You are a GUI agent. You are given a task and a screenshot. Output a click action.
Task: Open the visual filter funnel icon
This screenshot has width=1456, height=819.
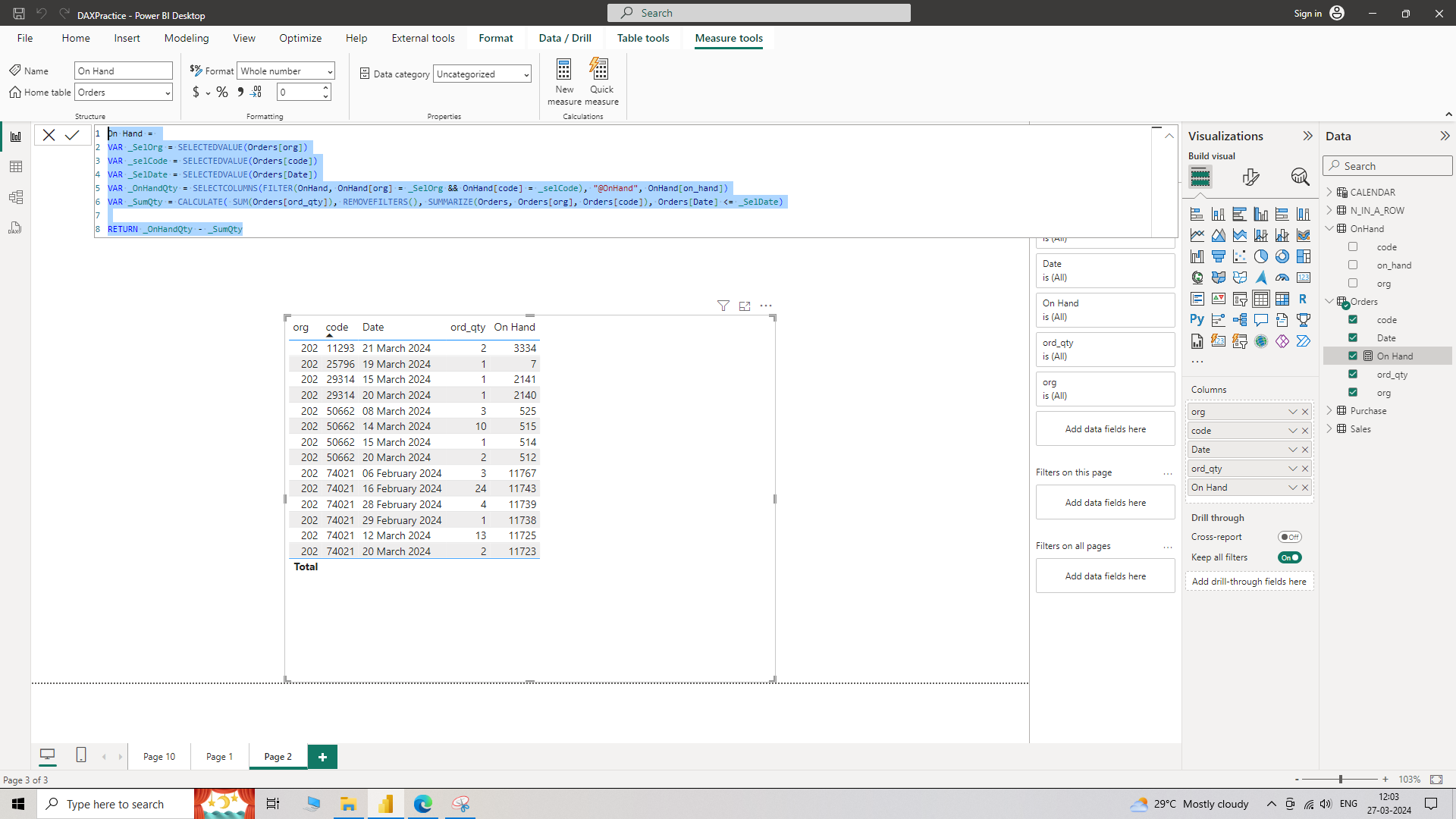coord(723,306)
